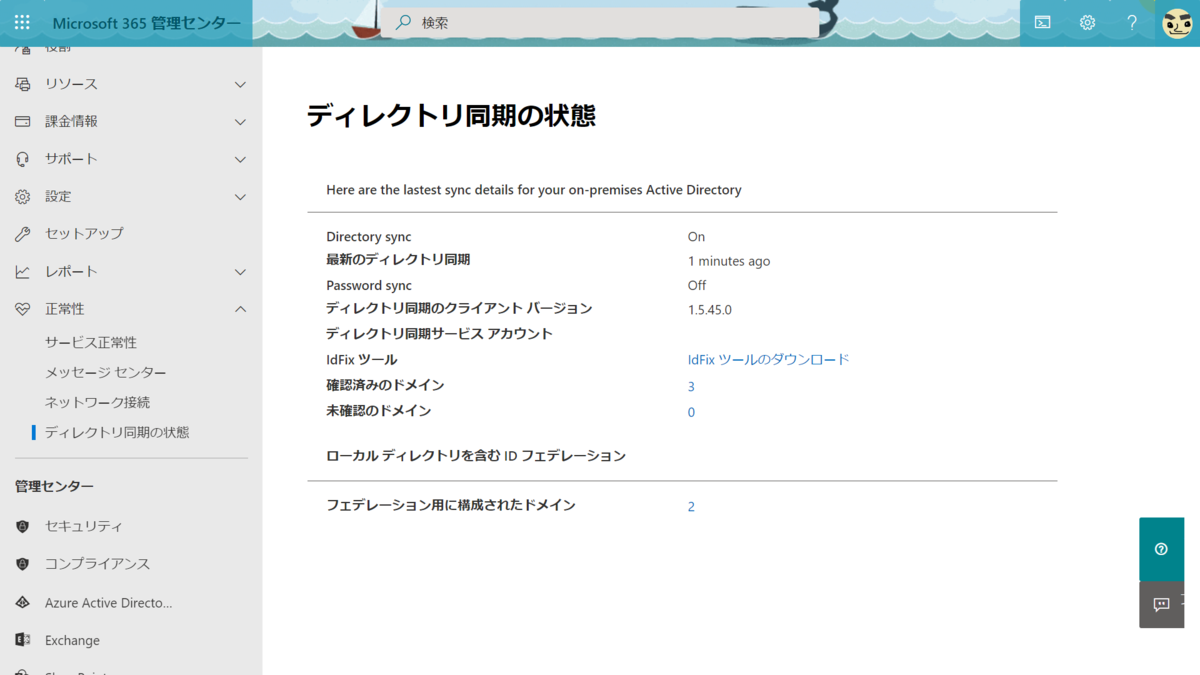
Task: Open the help question mark icon
Action: coord(1132,22)
